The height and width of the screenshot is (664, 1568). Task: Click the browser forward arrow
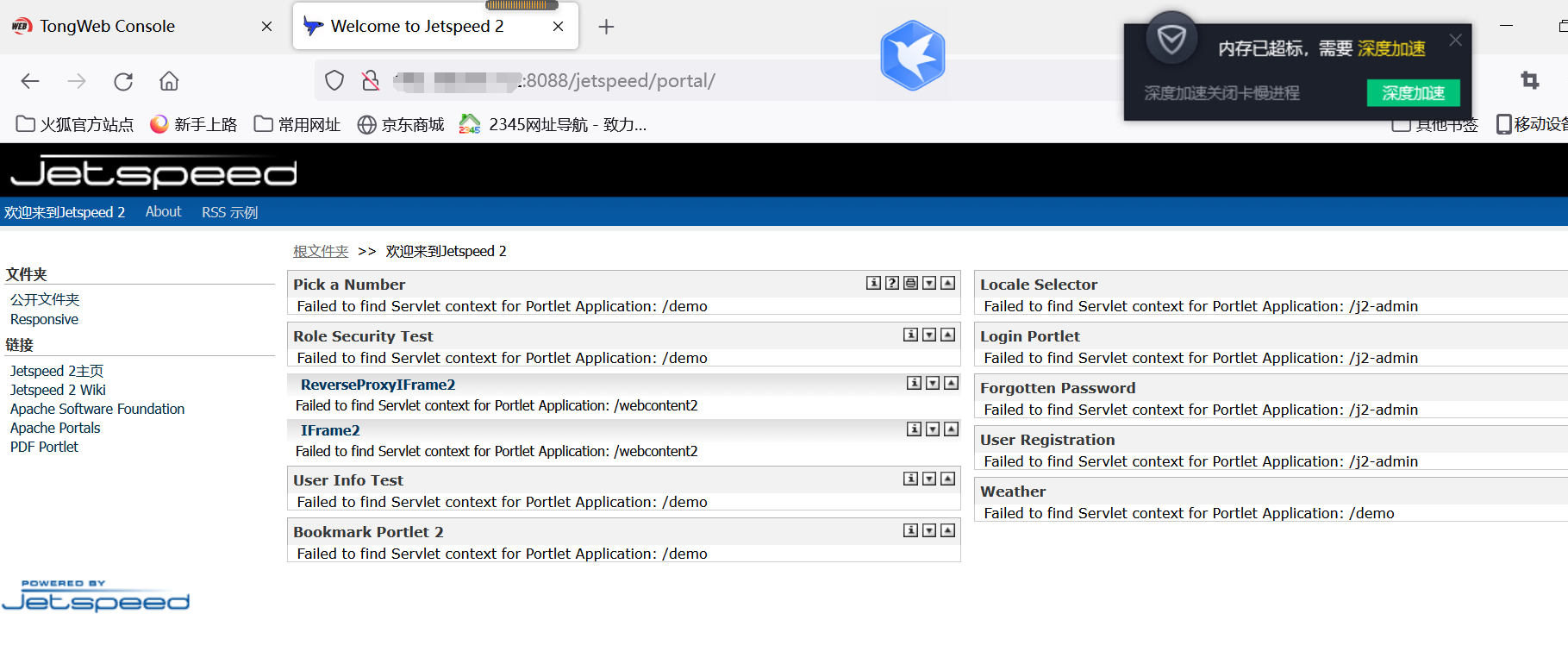coord(77,81)
